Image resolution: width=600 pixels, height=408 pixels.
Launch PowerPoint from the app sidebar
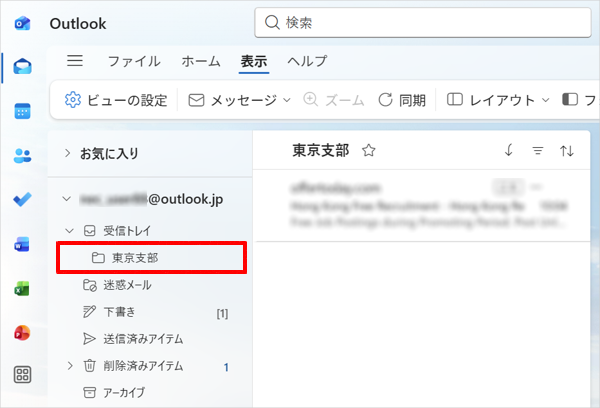click(x=22, y=333)
